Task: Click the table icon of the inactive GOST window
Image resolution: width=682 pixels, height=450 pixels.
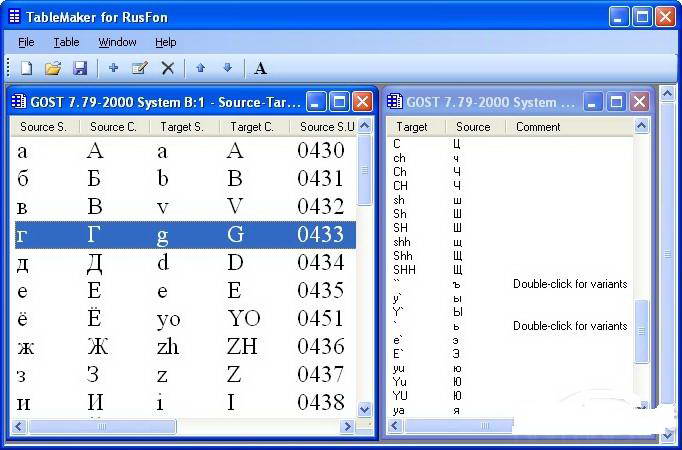Action: 394,102
